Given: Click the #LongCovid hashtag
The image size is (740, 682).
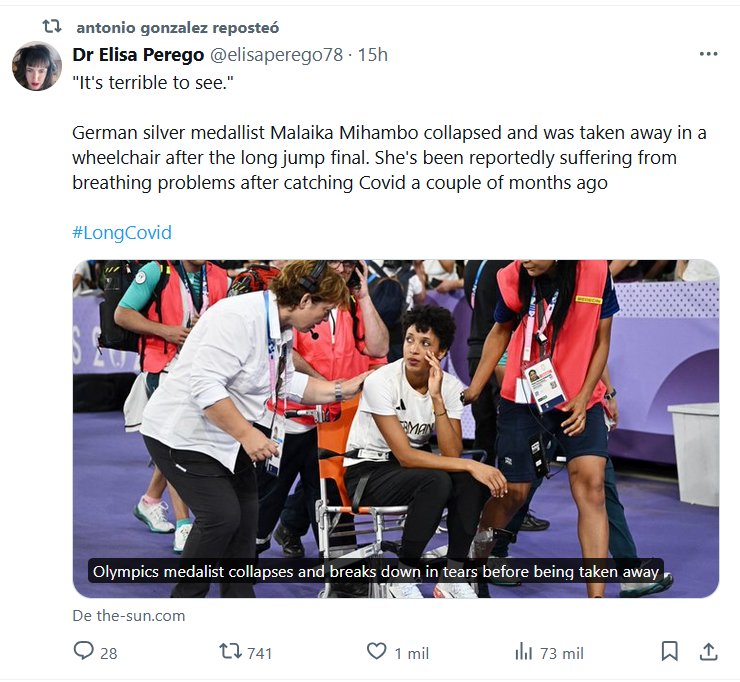Looking at the screenshot, I should (x=122, y=232).
